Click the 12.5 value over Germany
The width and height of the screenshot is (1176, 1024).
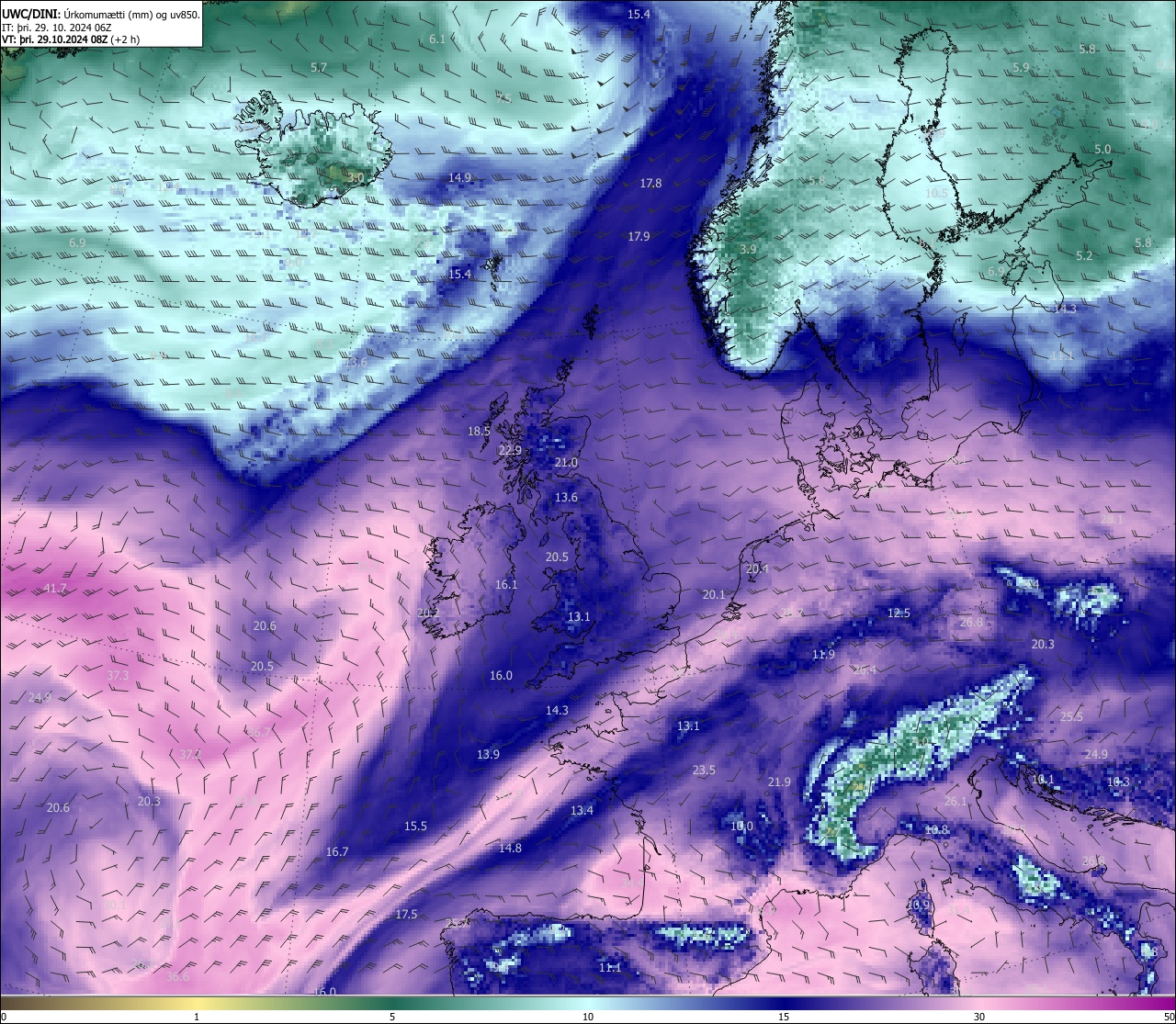click(x=899, y=613)
